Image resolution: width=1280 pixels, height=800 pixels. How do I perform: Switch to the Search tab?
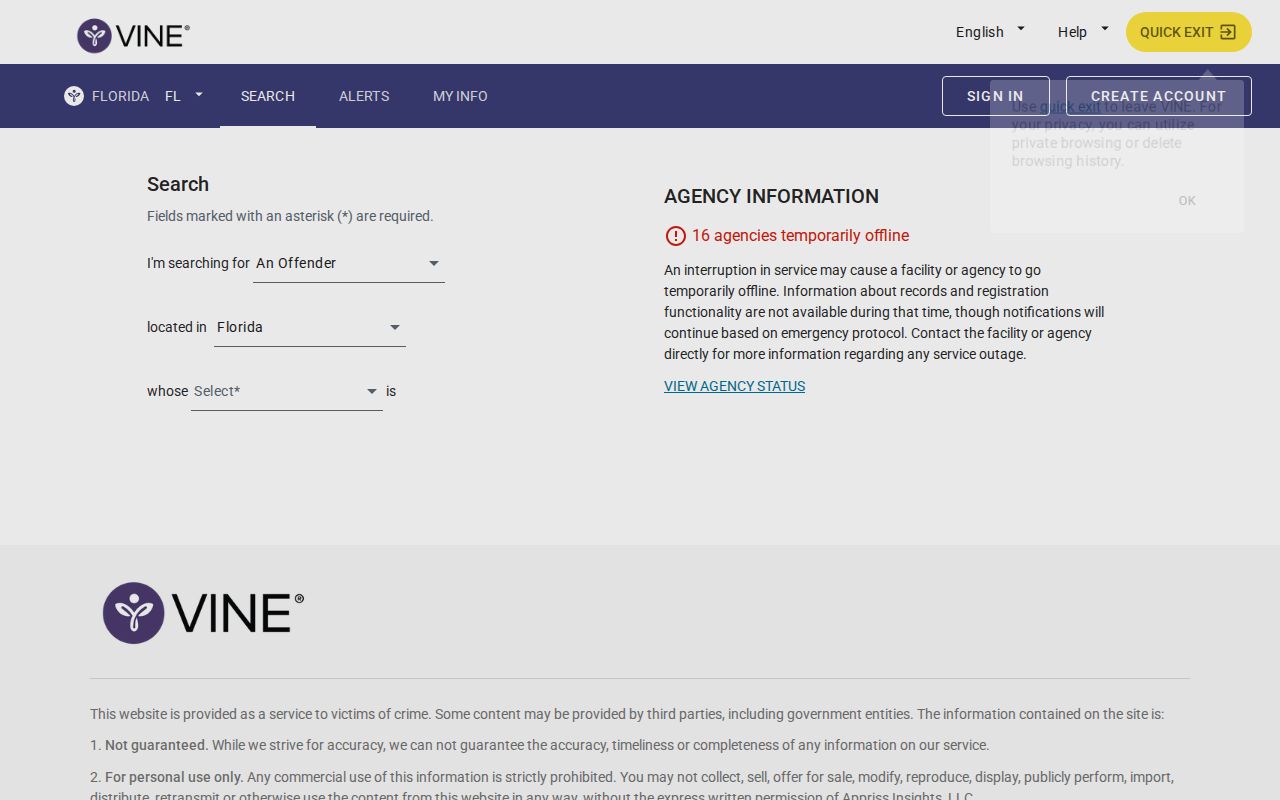pos(268,96)
